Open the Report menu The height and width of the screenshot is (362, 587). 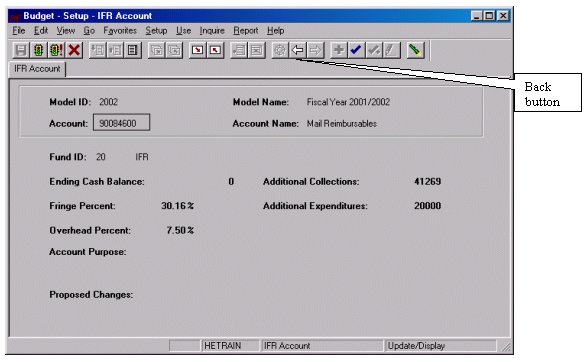click(246, 31)
